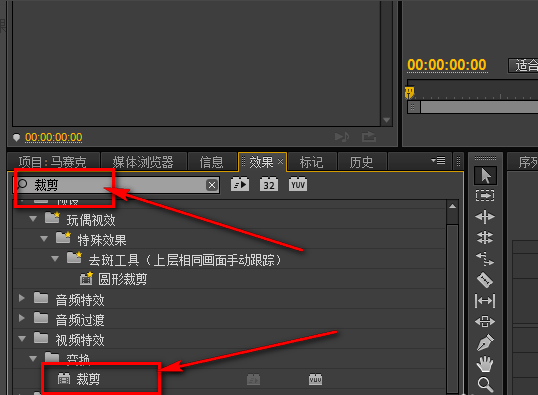Select the Track Select tool
538x395 pixels.
click(485, 196)
